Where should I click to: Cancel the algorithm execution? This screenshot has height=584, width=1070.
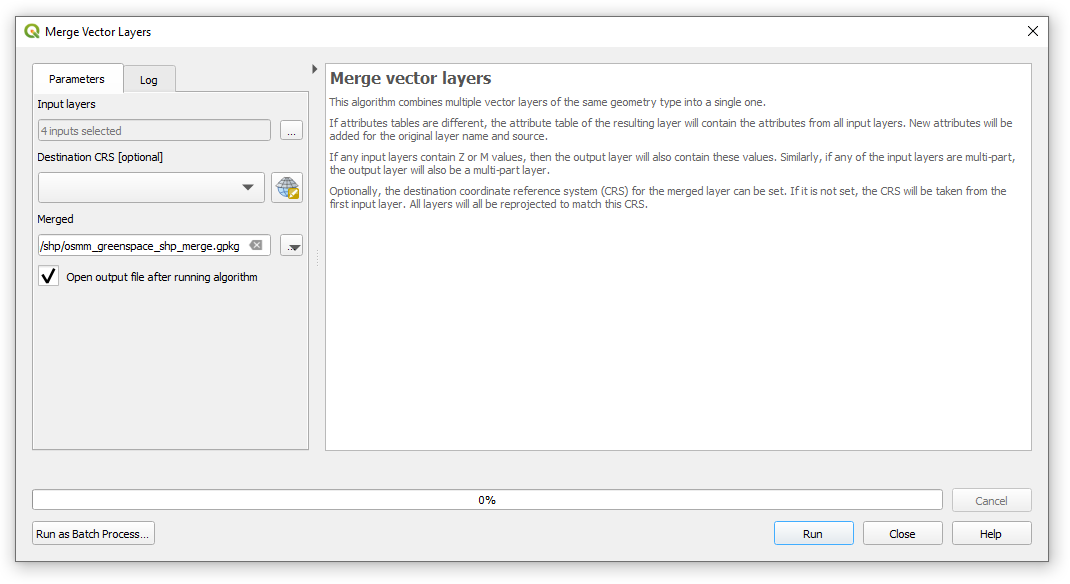click(991, 499)
